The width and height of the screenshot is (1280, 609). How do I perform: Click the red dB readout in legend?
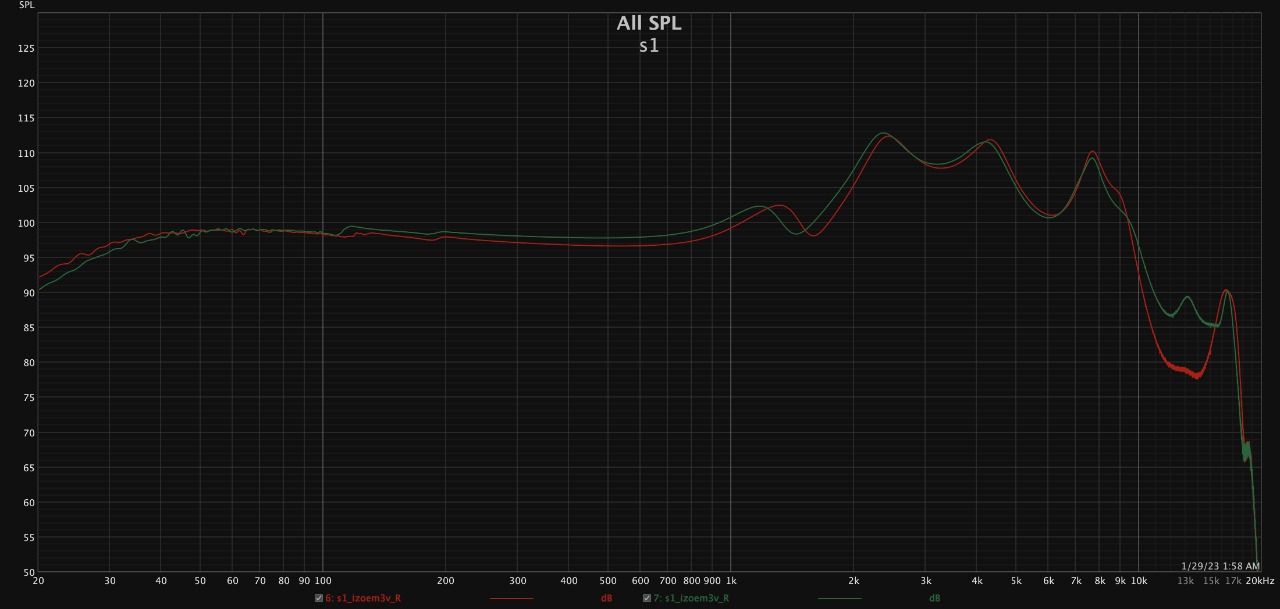tap(606, 598)
